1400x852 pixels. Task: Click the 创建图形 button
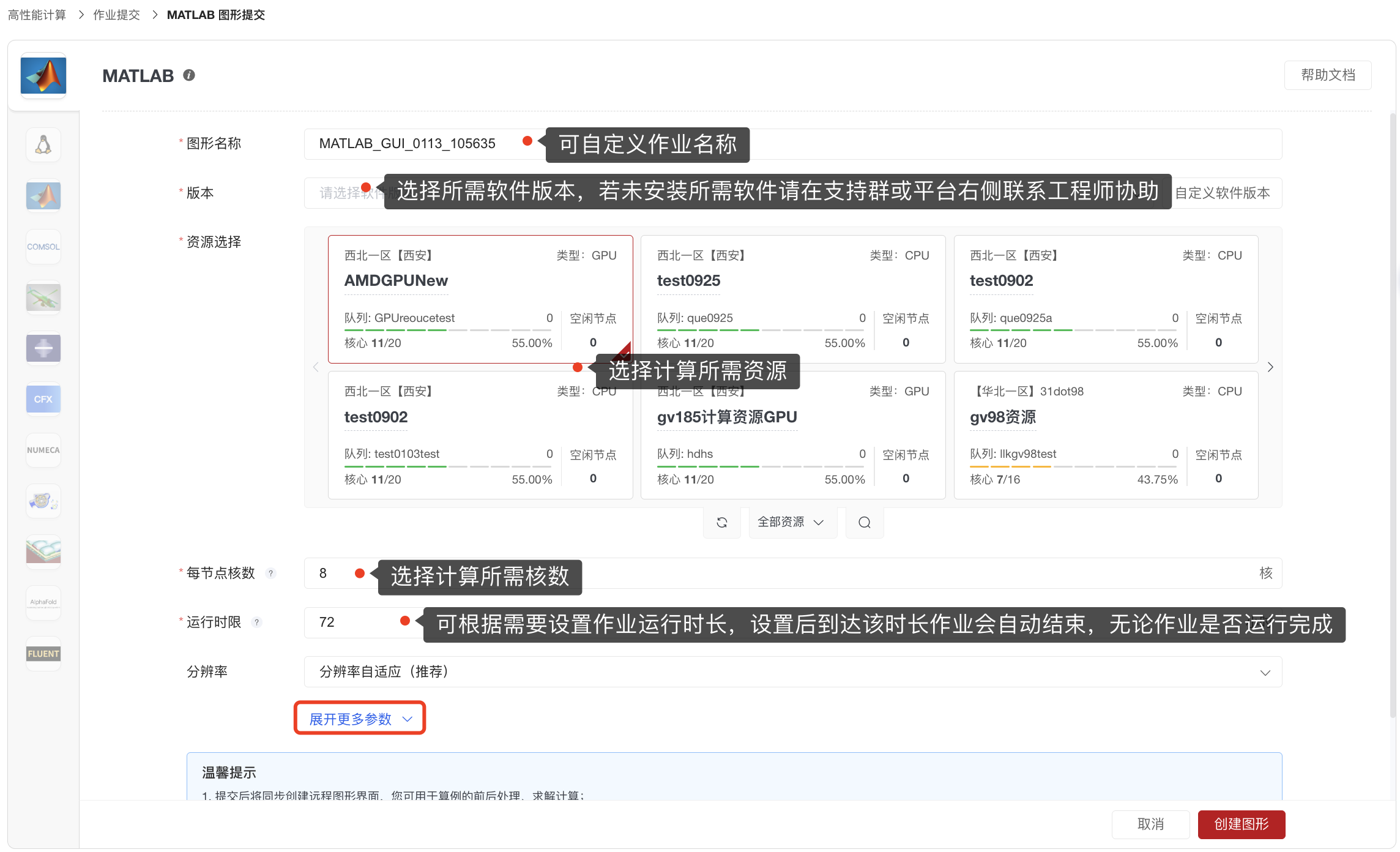click(1241, 824)
